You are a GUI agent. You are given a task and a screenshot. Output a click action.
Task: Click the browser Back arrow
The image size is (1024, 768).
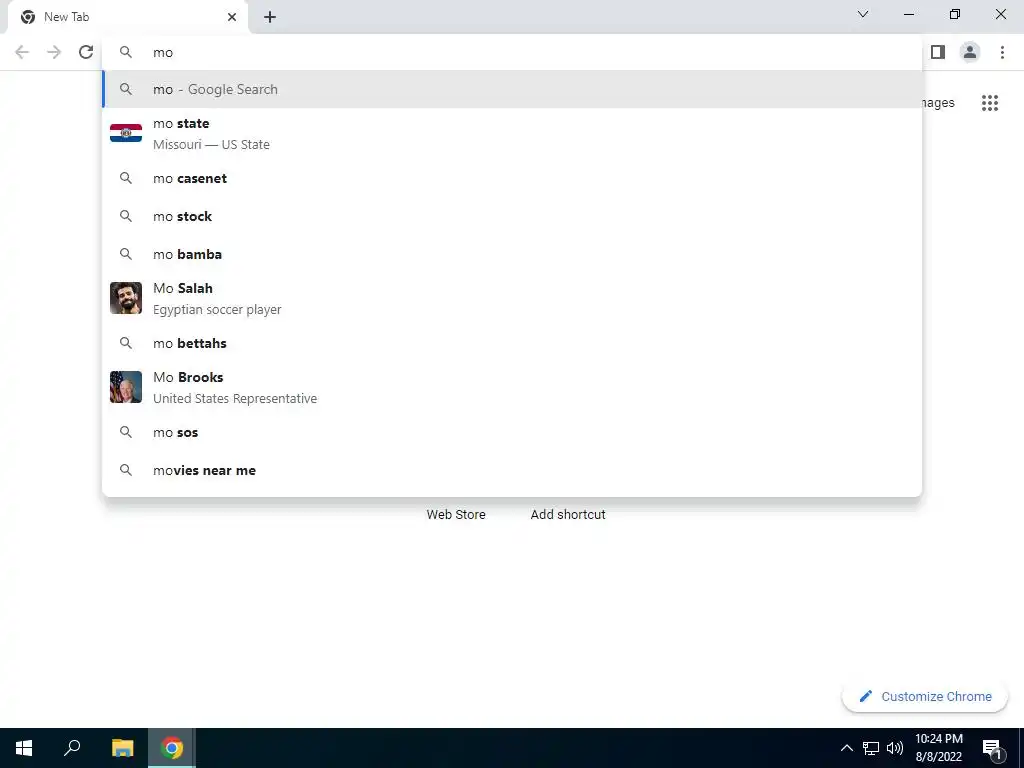click(22, 52)
